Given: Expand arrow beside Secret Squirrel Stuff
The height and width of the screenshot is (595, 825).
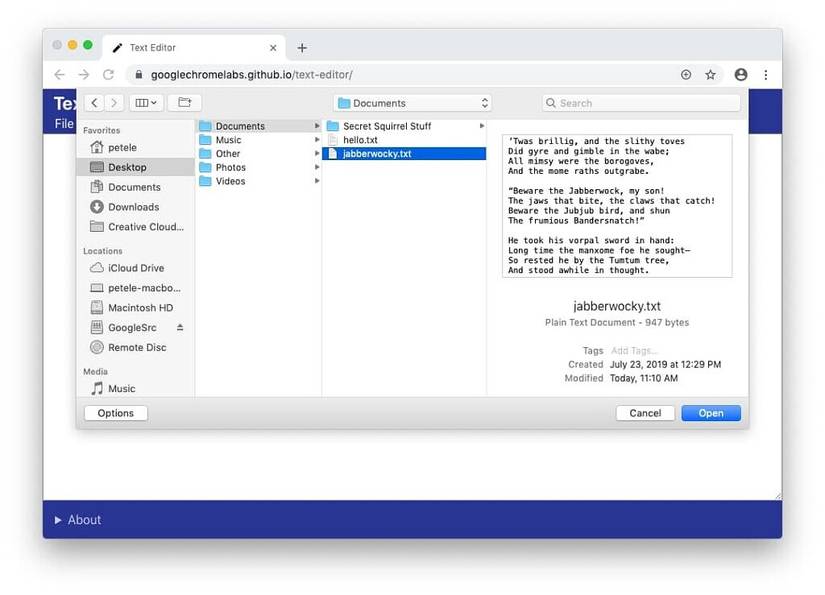Looking at the screenshot, I should point(481,126).
